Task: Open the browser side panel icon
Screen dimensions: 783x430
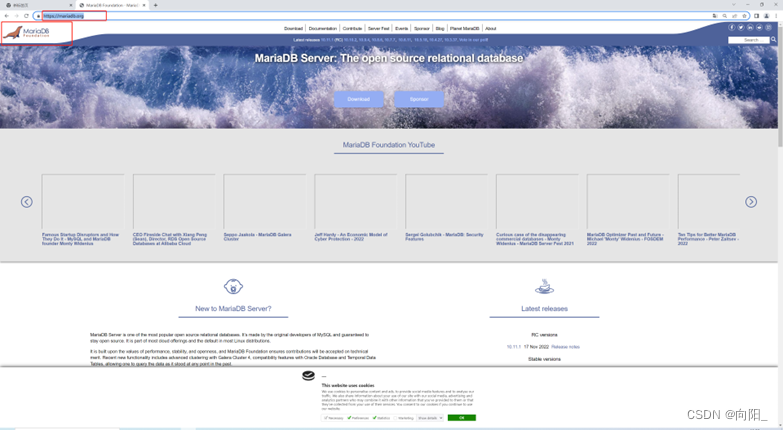Action: coord(757,16)
